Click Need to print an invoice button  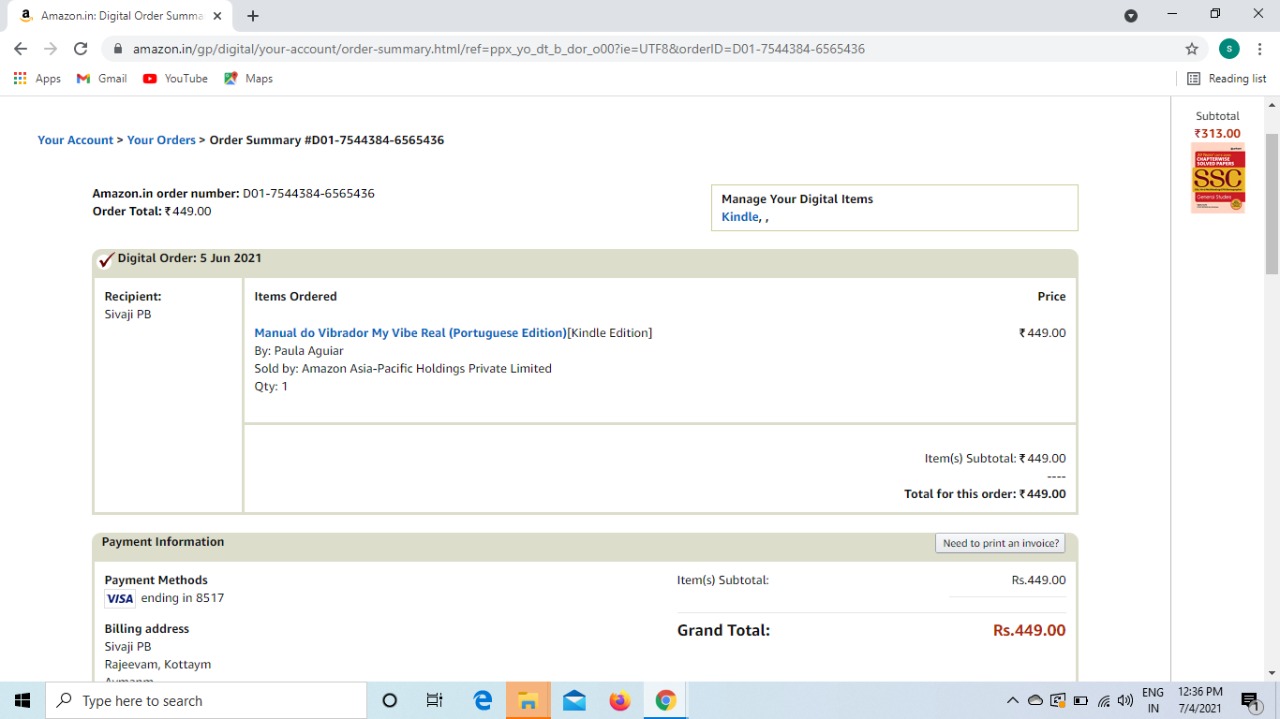1000,543
